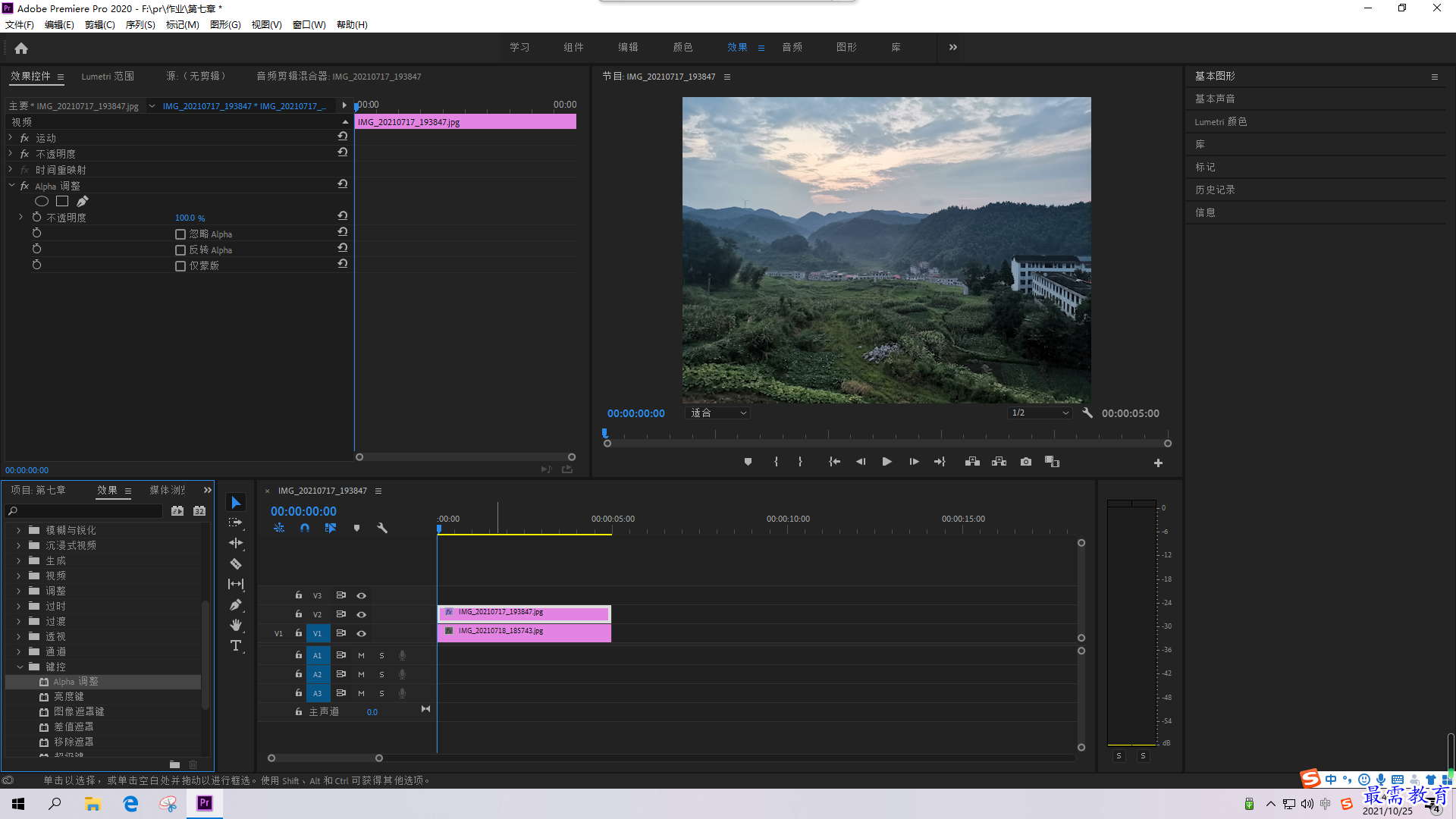Open the 适合 zoom level dropdown
This screenshot has height=819, width=1456.
click(x=717, y=413)
